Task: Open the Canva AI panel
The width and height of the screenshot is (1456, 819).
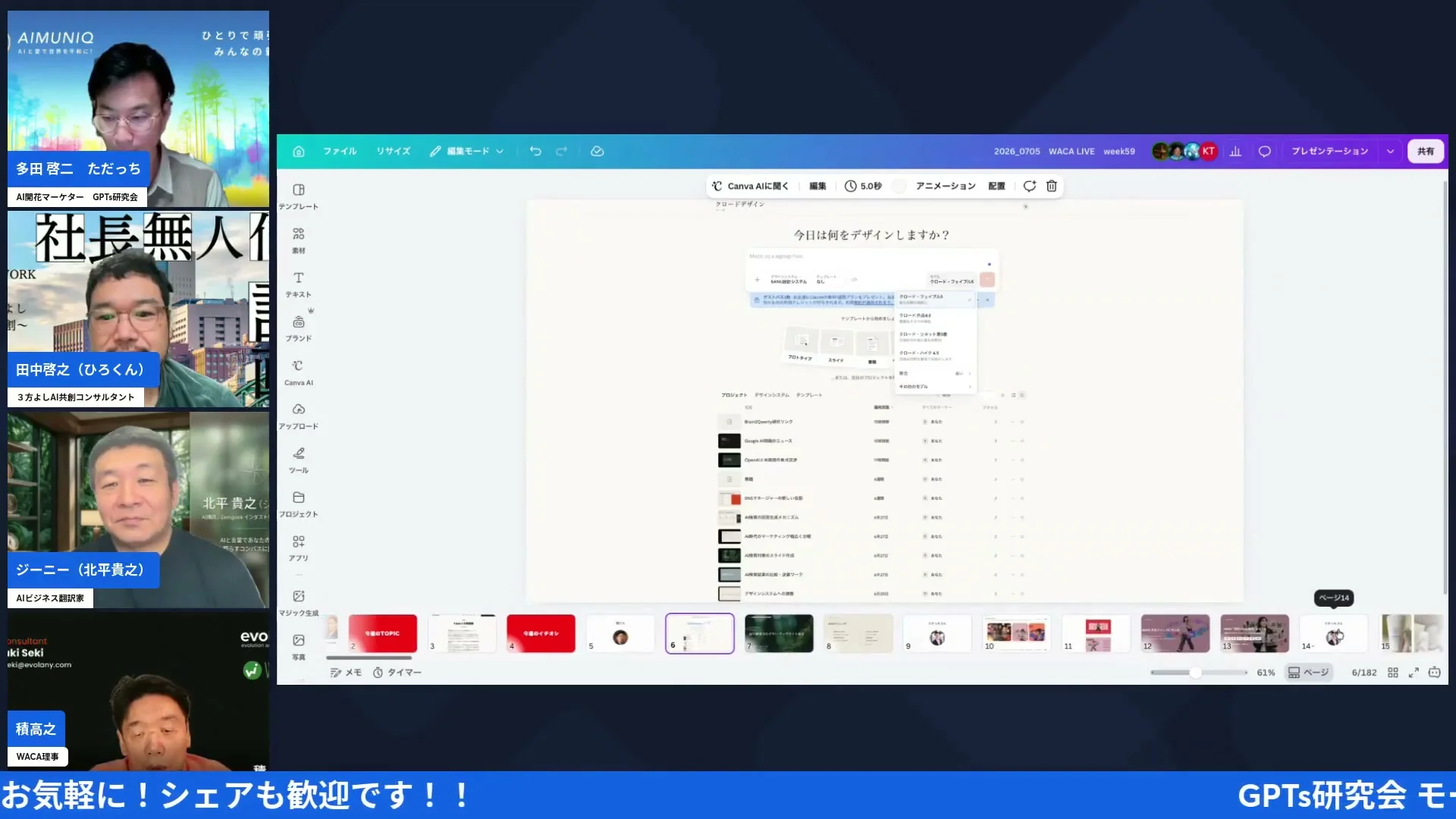Action: [299, 372]
